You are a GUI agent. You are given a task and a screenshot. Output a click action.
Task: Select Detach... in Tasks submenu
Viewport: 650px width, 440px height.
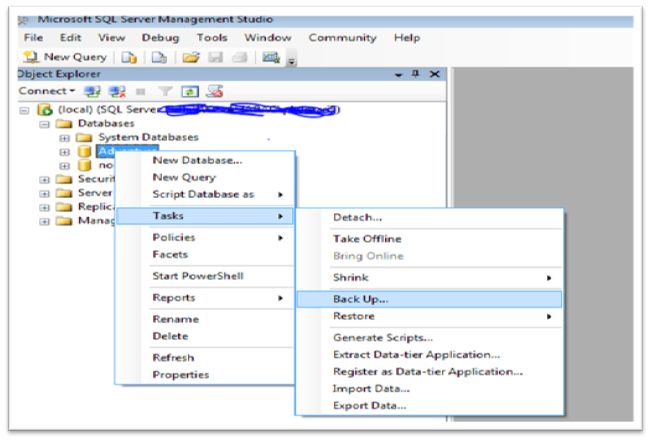pos(357,217)
